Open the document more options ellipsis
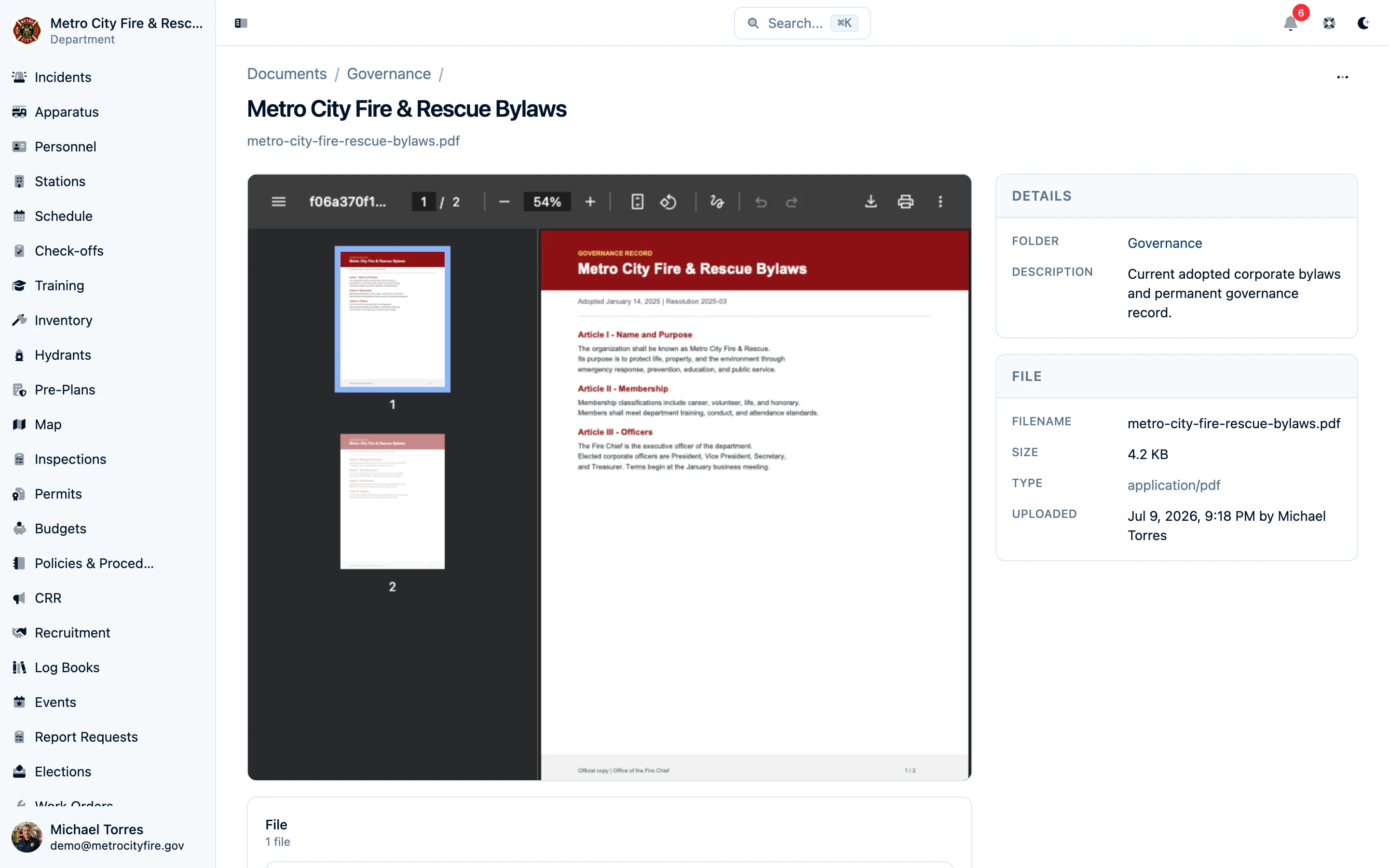This screenshot has height=868, width=1389. coord(1342,77)
